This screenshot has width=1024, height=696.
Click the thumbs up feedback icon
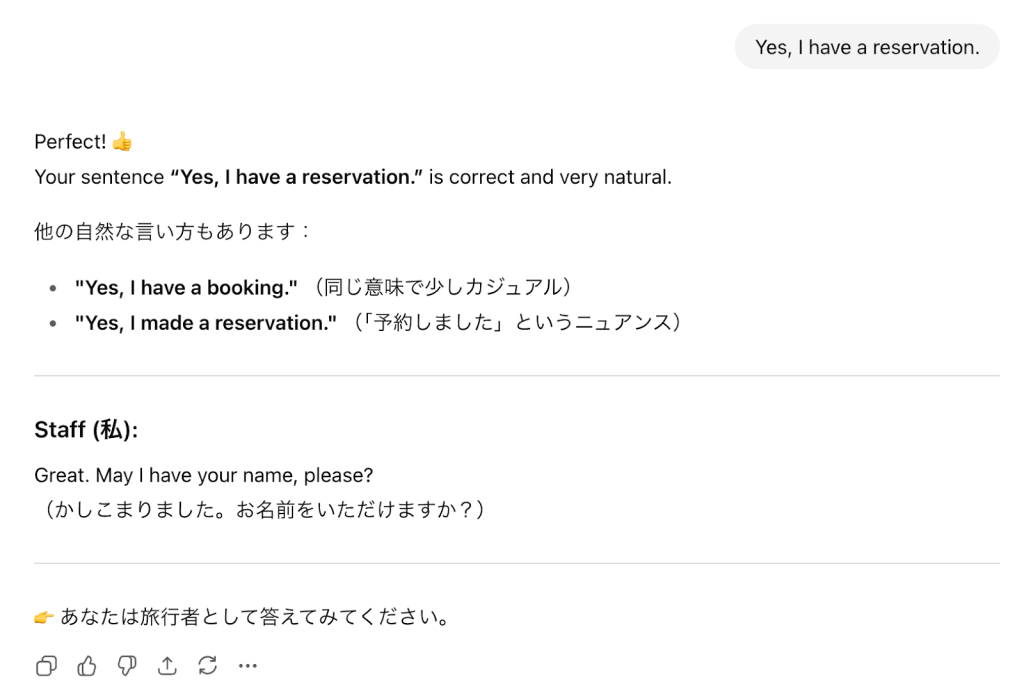tap(87, 665)
